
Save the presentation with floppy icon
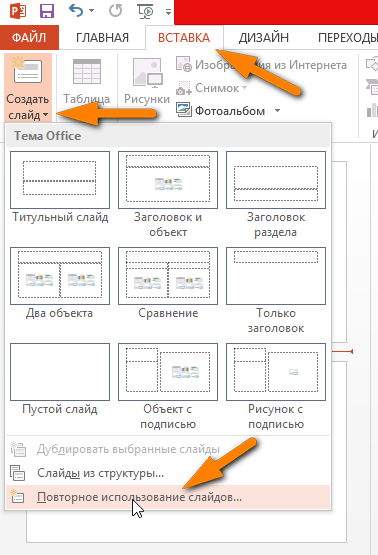[x=47, y=11]
